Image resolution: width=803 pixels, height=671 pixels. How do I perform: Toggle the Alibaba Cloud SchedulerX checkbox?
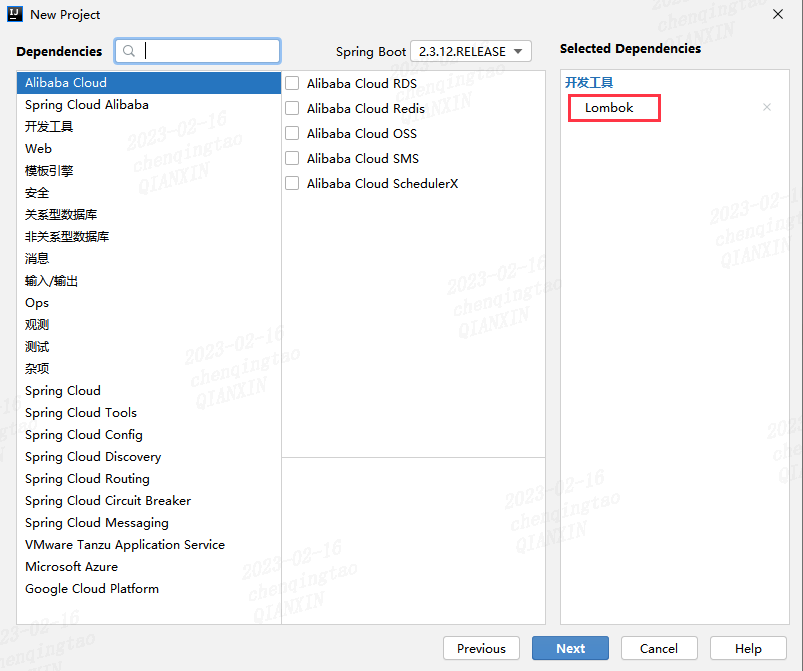292,183
